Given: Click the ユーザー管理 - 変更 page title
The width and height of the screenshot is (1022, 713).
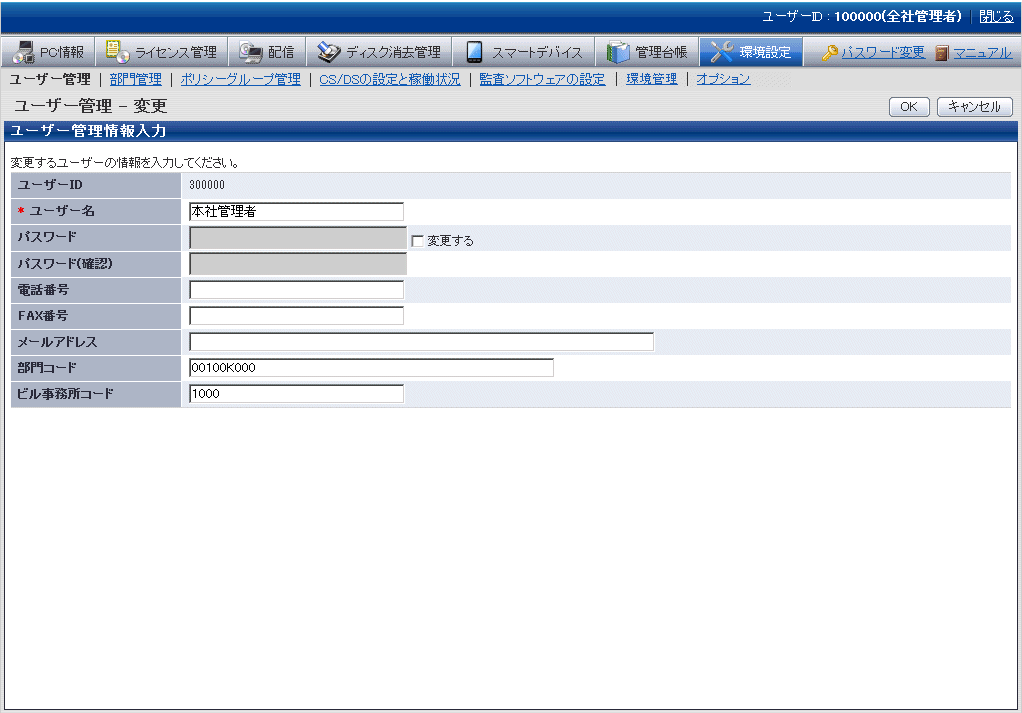Looking at the screenshot, I should pyautogui.click(x=91, y=106).
